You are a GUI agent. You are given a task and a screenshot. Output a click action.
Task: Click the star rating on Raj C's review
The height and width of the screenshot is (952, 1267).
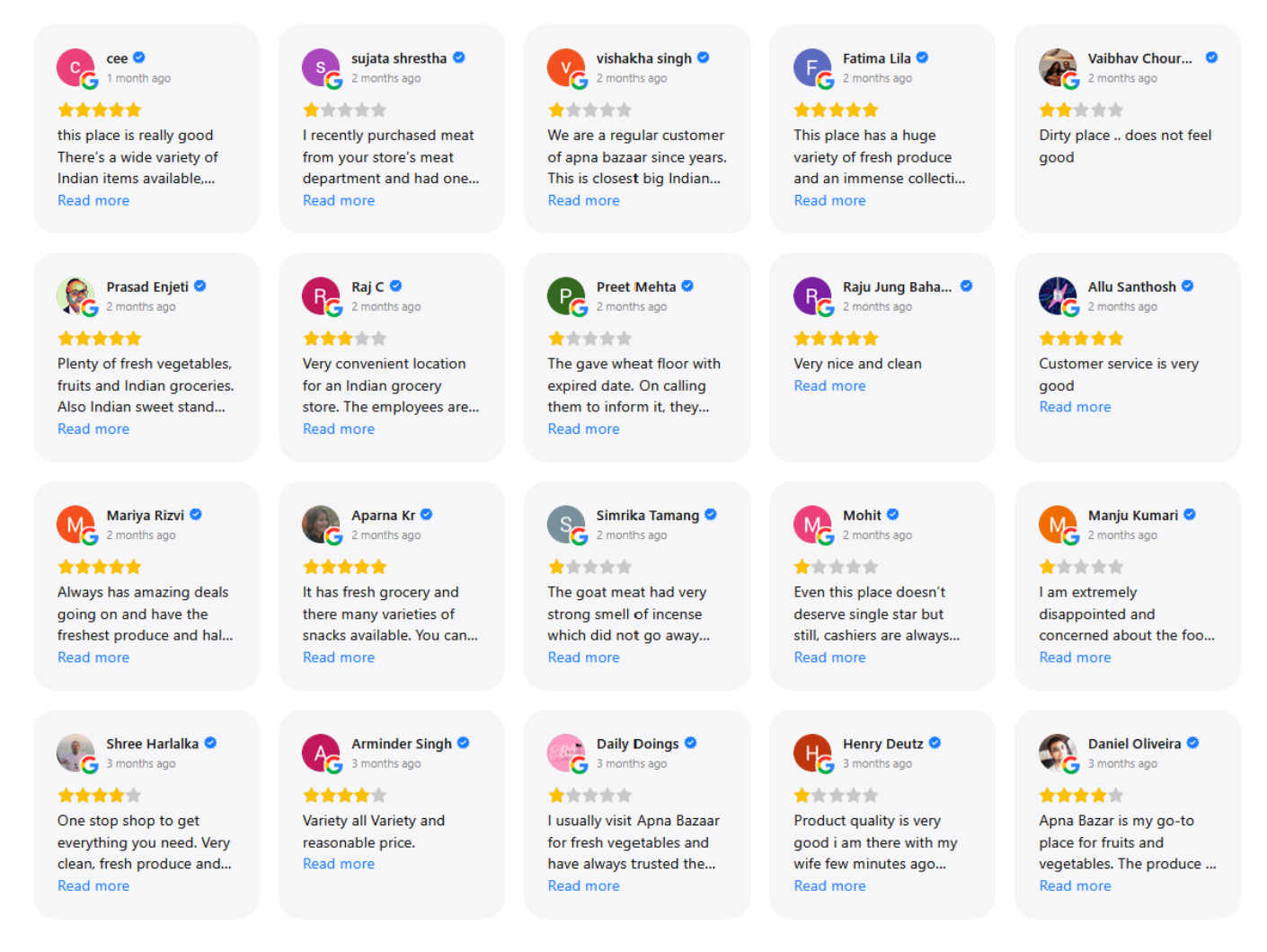pyautogui.click(x=345, y=339)
